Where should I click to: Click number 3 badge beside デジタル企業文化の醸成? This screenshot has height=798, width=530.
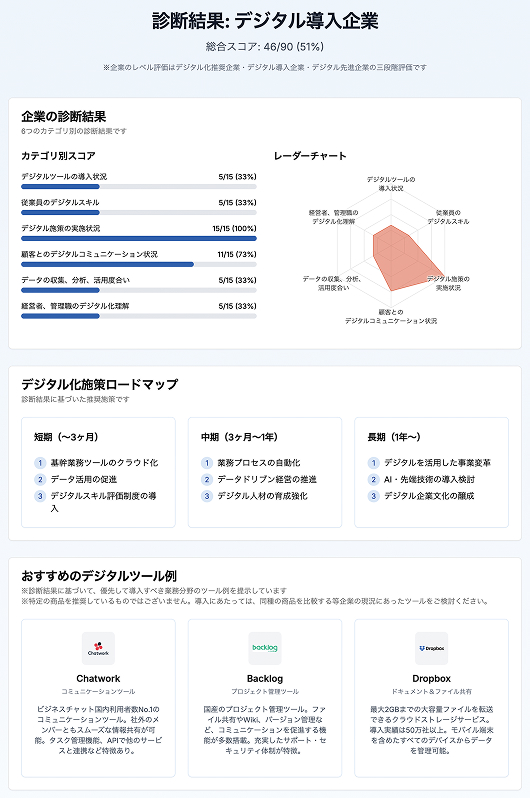coord(373,496)
